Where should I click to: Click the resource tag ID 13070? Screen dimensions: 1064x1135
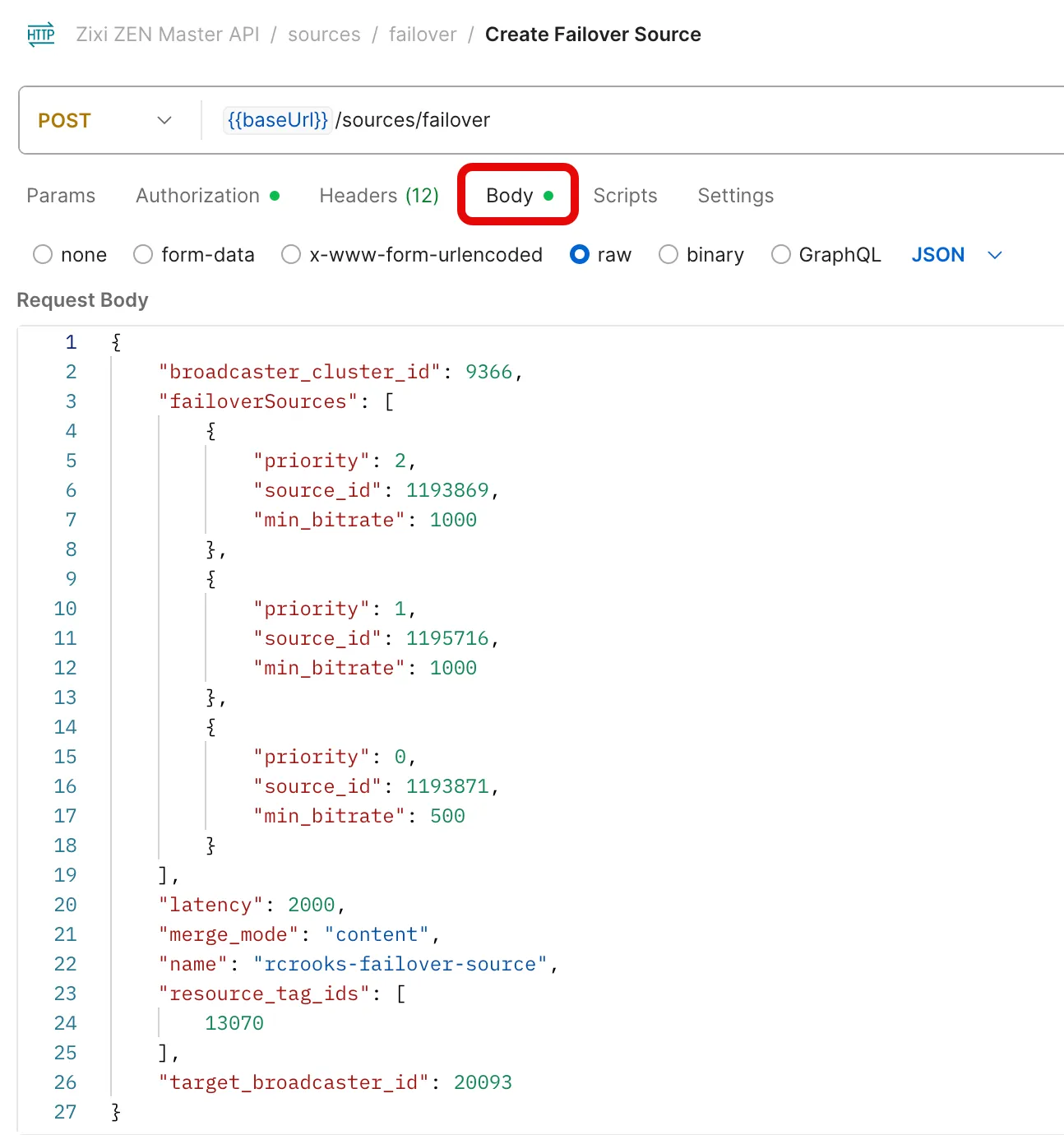click(234, 1023)
